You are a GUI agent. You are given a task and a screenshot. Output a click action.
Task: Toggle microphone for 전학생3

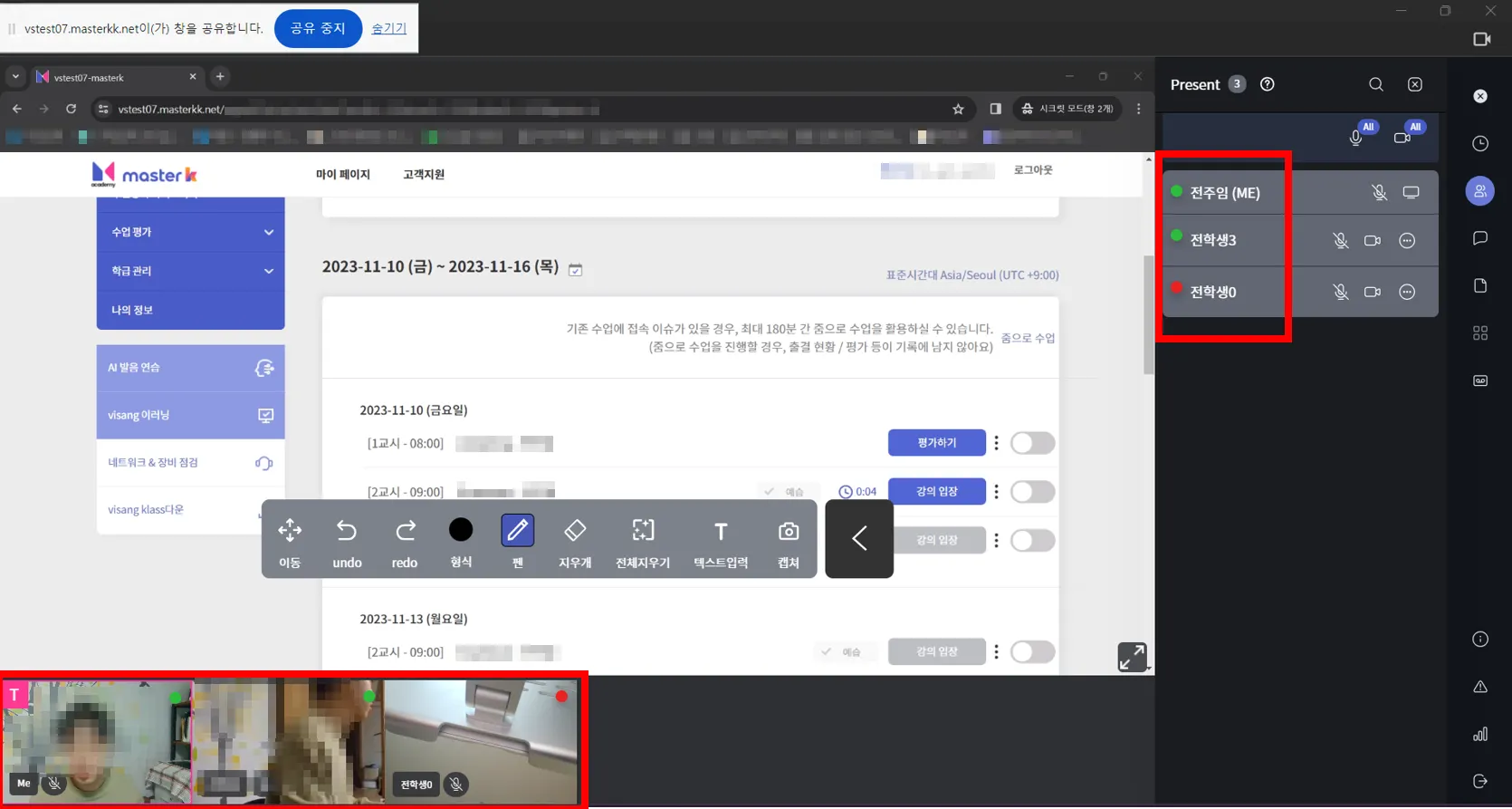point(1341,241)
